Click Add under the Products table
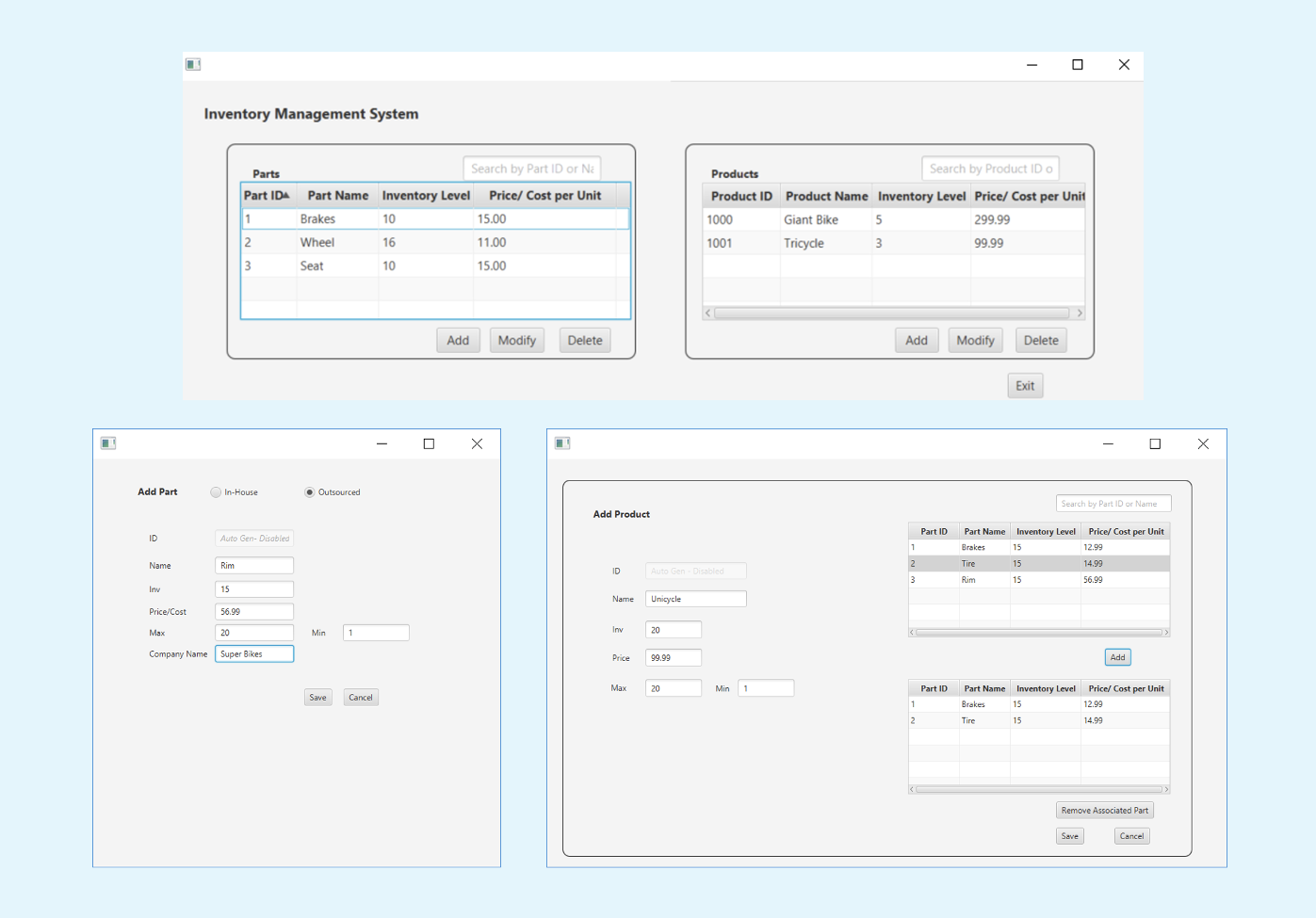Screen dimensions: 1316x918 916,341
